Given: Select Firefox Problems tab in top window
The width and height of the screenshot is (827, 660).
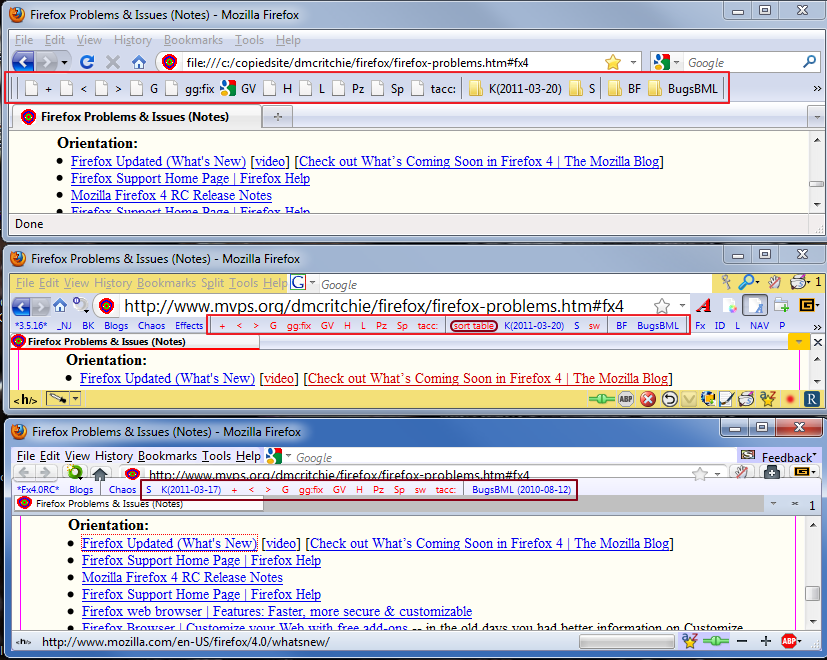Looking at the screenshot, I should 136,117.
